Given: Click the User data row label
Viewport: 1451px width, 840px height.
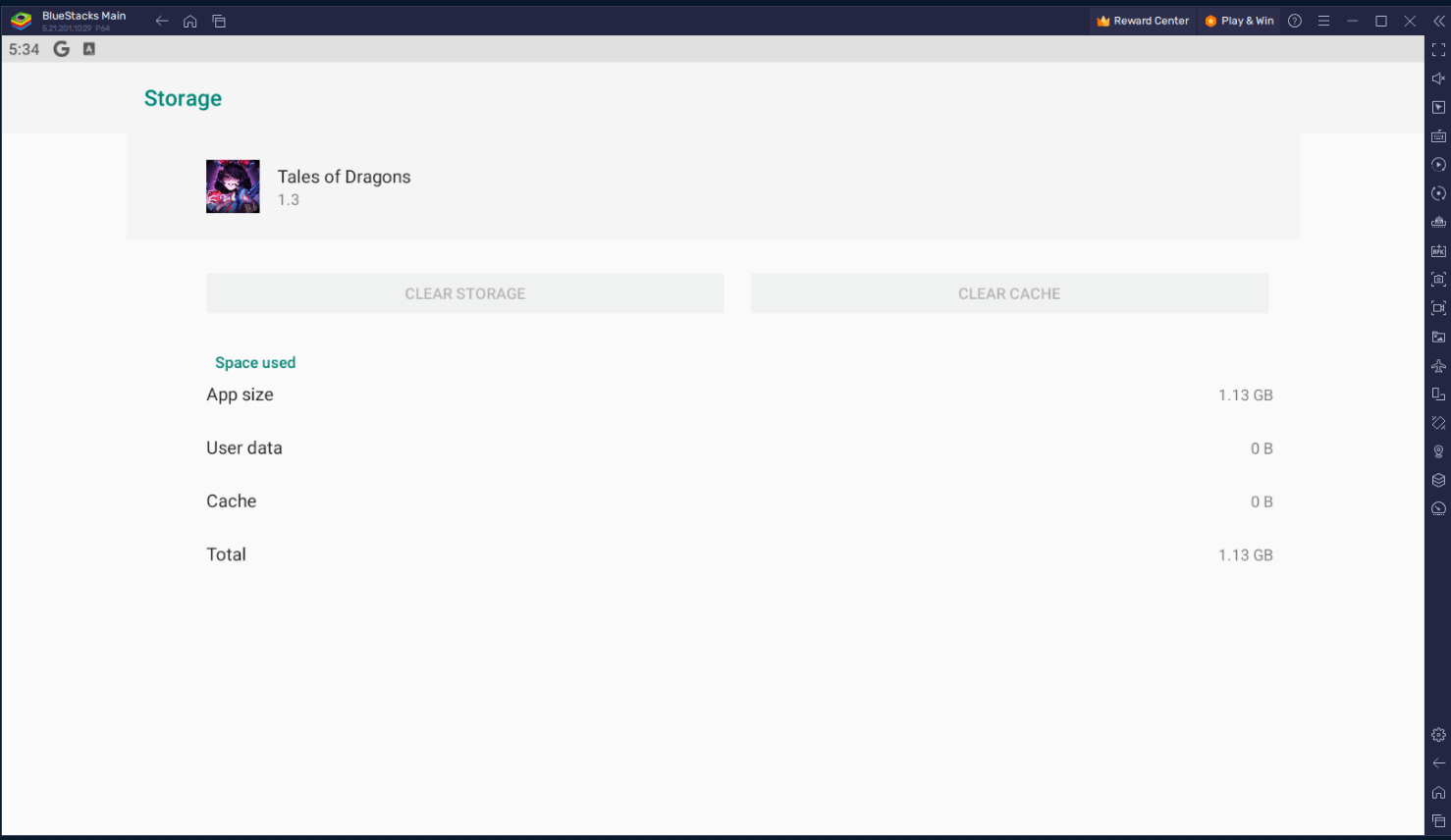Looking at the screenshot, I should [244, 447].
